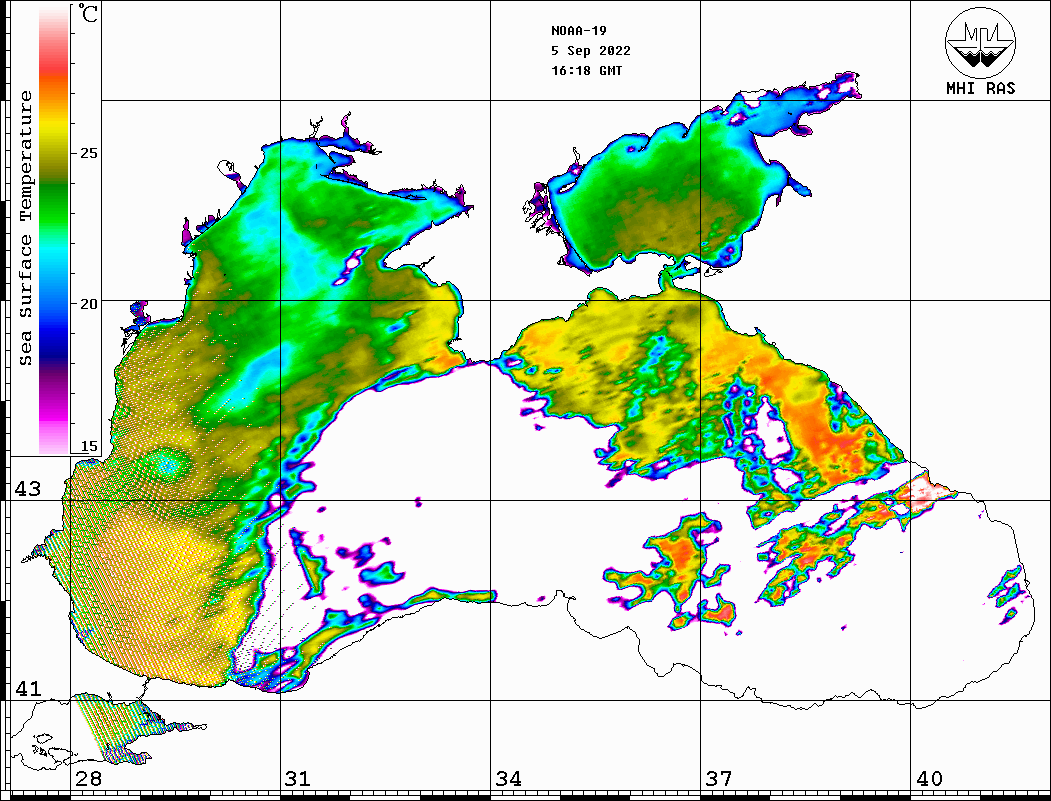Click latitude label 43
This screenshot has height=801, width=1051.
tap(28, 489)
